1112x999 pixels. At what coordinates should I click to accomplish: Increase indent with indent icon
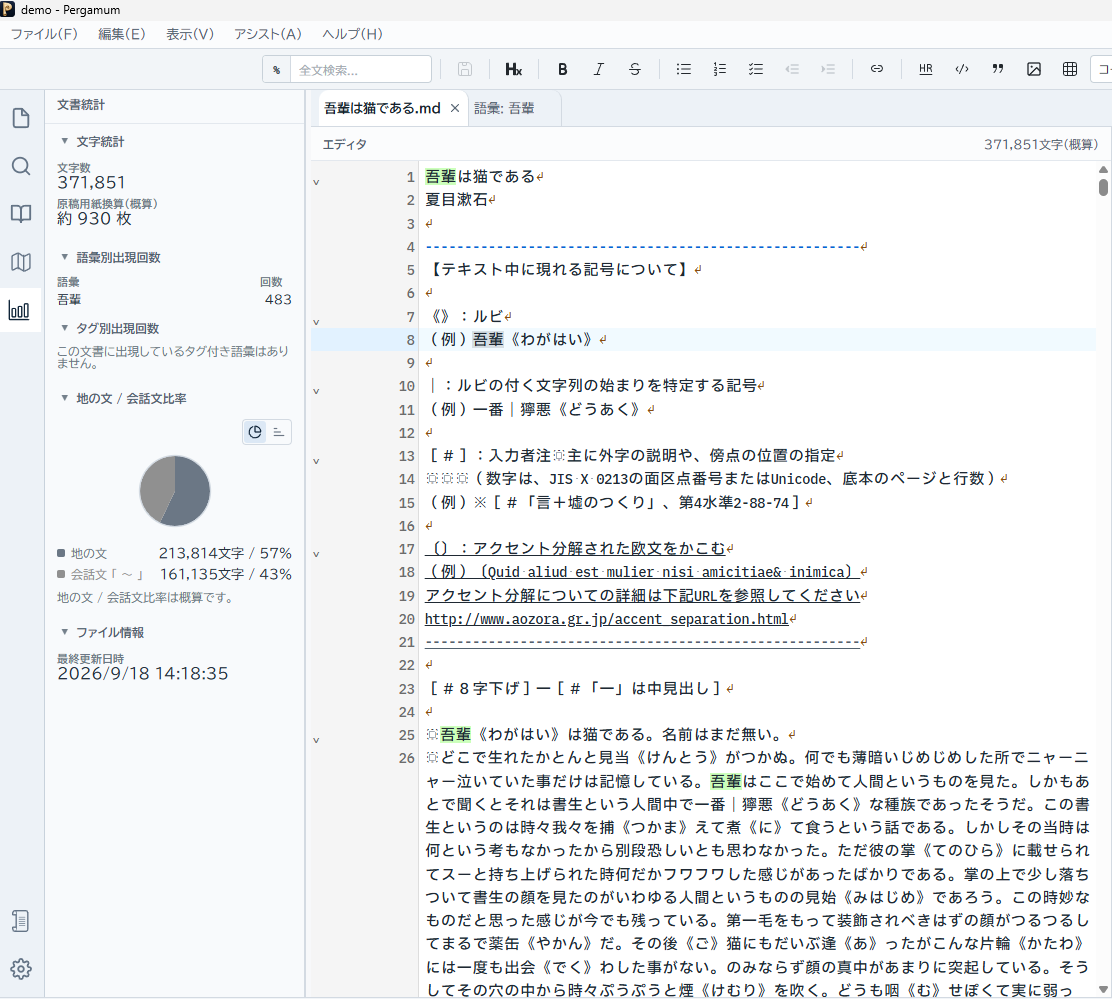point(828,69)
